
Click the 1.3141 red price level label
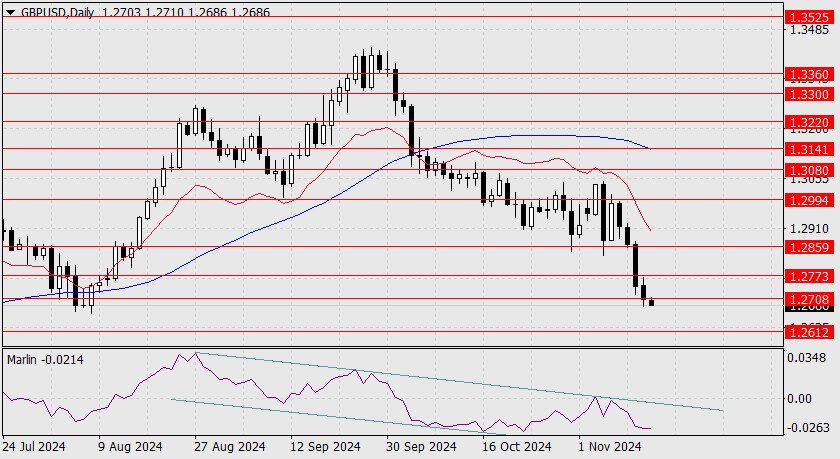[x=809, y=149]
